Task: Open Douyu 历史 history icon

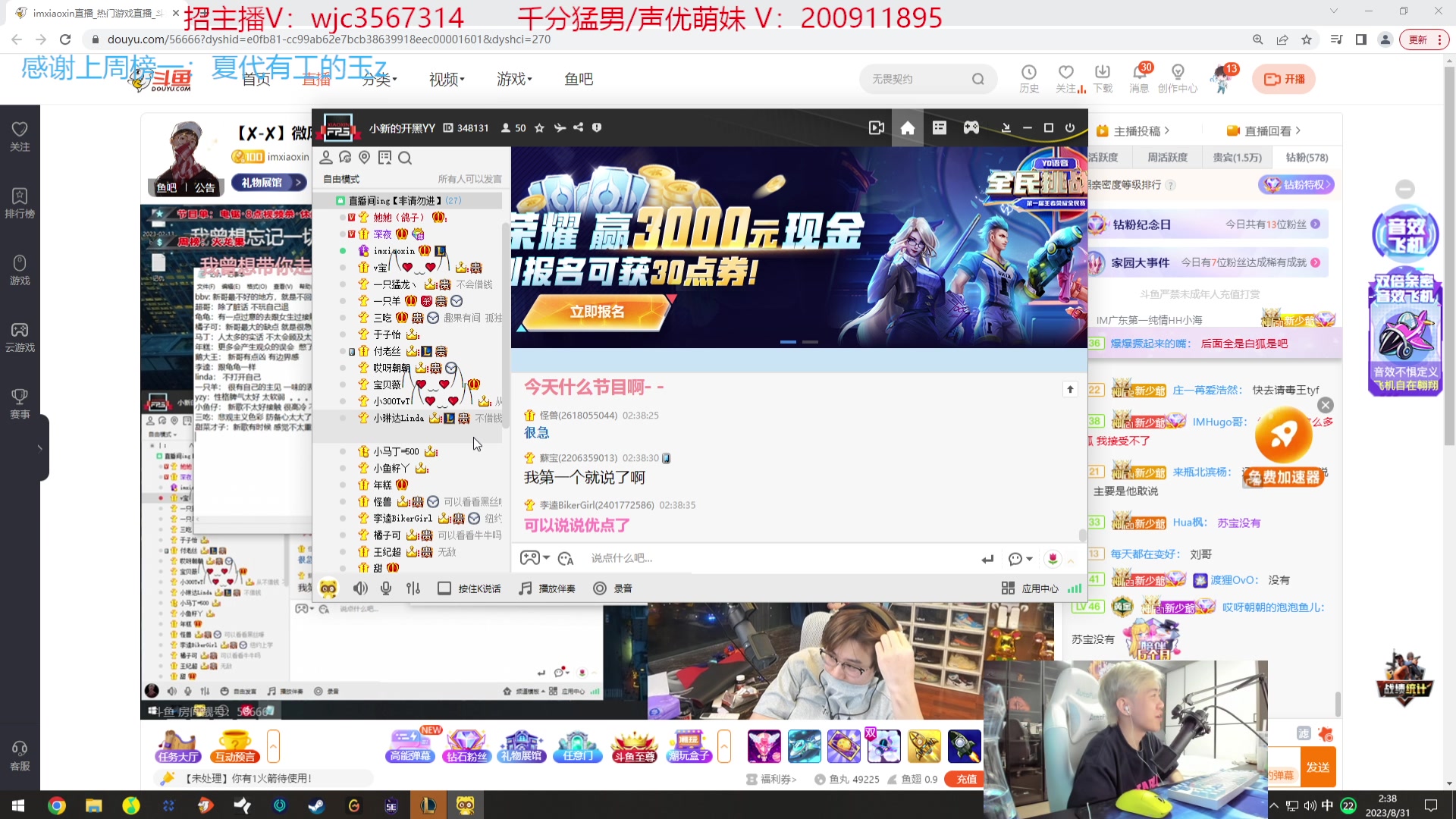Action: (x=1029, y=78)
